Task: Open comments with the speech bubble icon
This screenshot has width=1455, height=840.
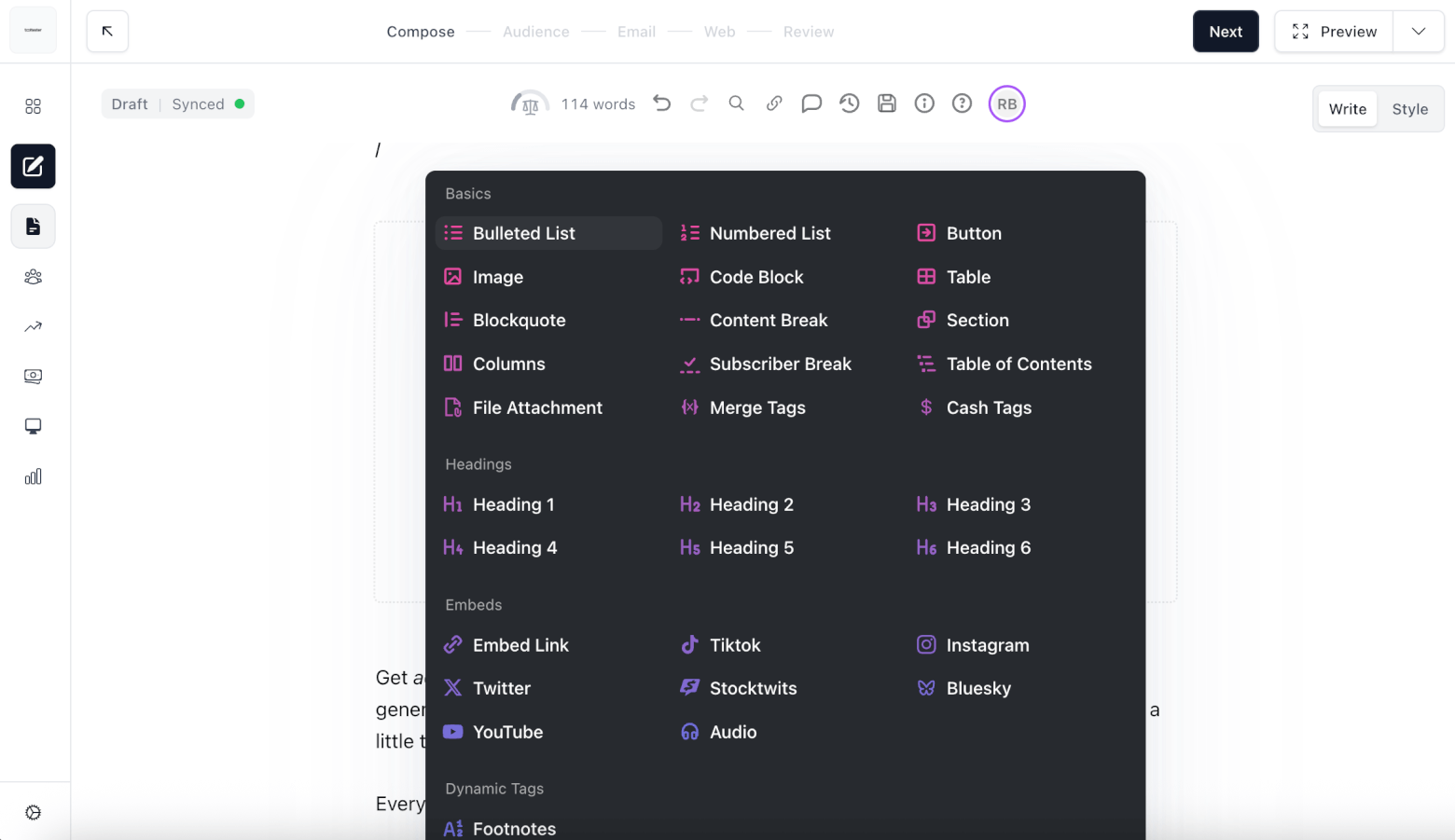Action: click(811, 103)
